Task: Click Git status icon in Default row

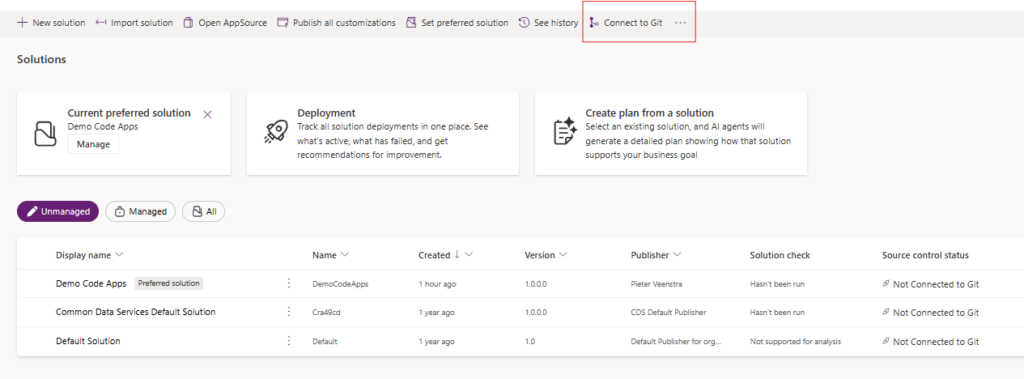Action: click(886, 341)
